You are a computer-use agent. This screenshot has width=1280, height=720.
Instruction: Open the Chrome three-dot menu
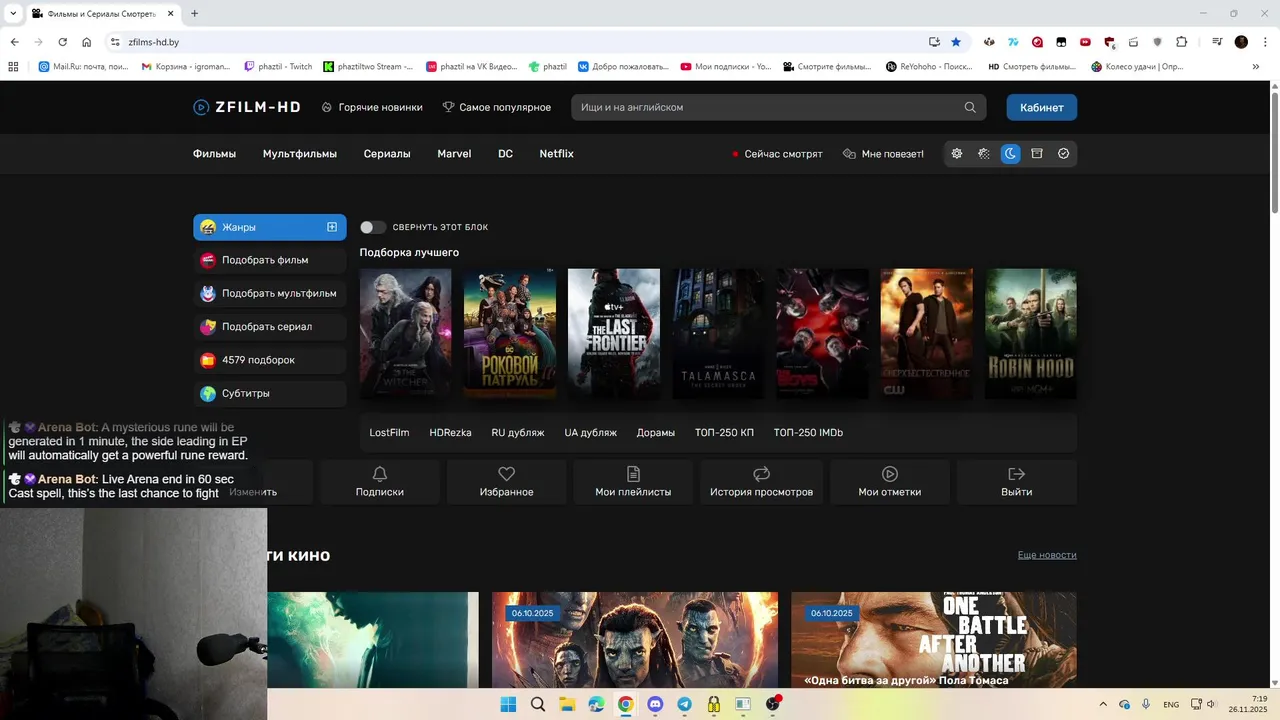[x=1264, y=42]
